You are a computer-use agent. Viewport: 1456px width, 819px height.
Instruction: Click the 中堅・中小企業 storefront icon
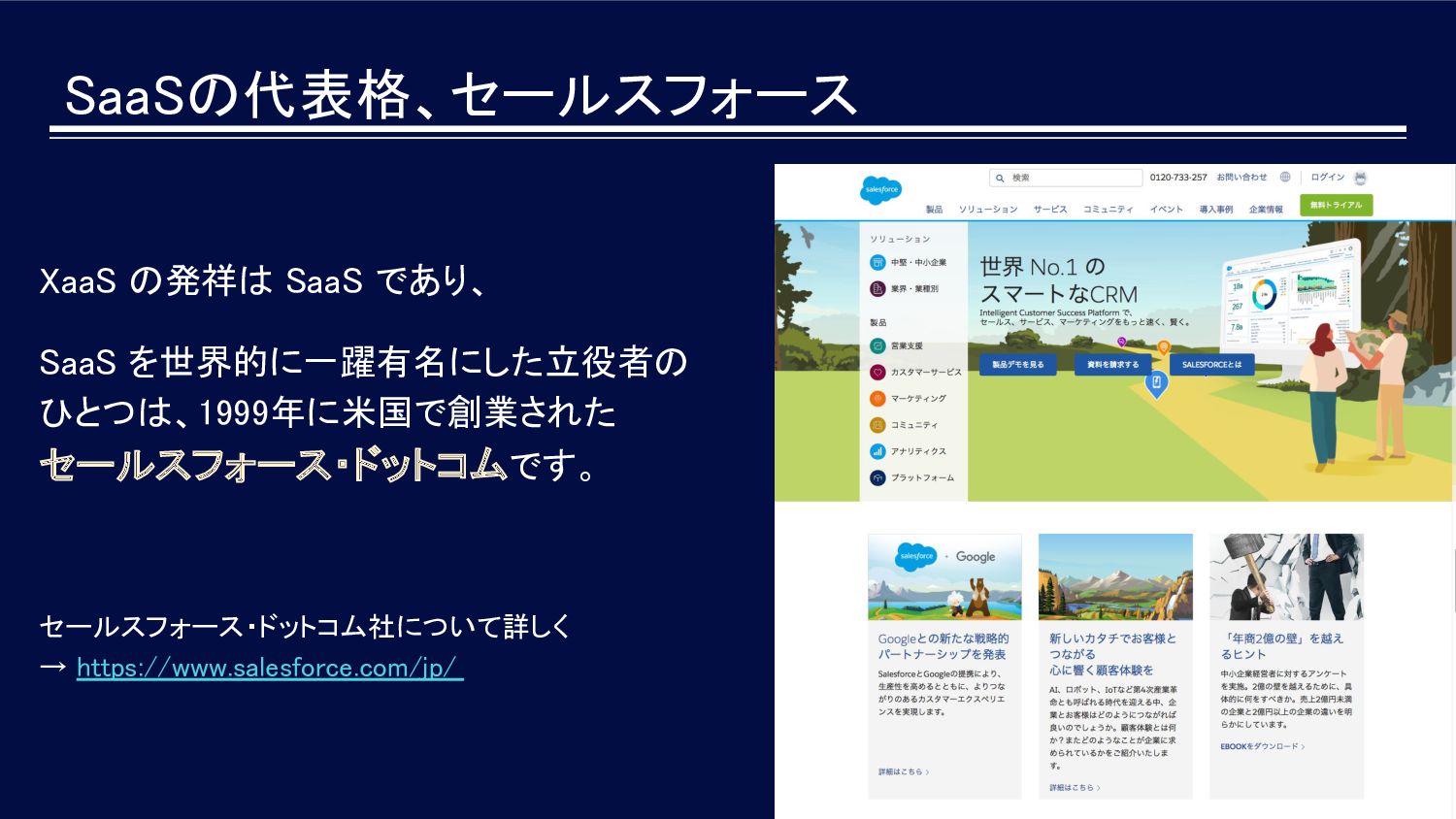877,262
